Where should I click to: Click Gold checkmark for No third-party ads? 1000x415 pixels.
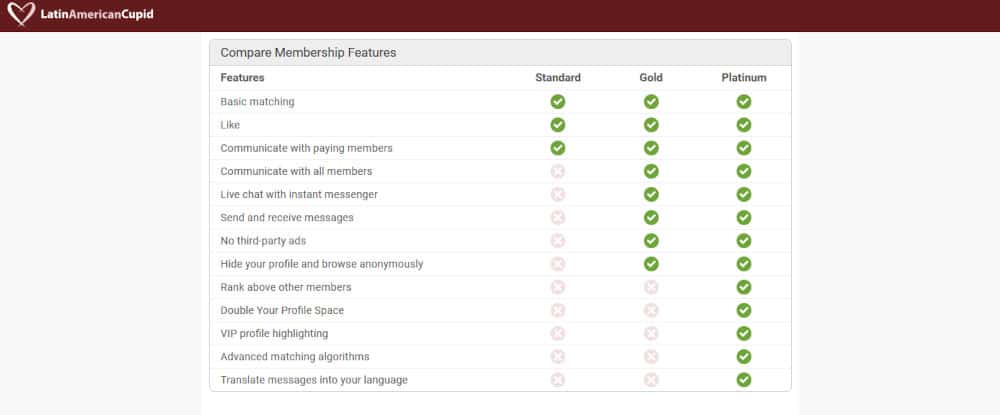coord(651,241)
